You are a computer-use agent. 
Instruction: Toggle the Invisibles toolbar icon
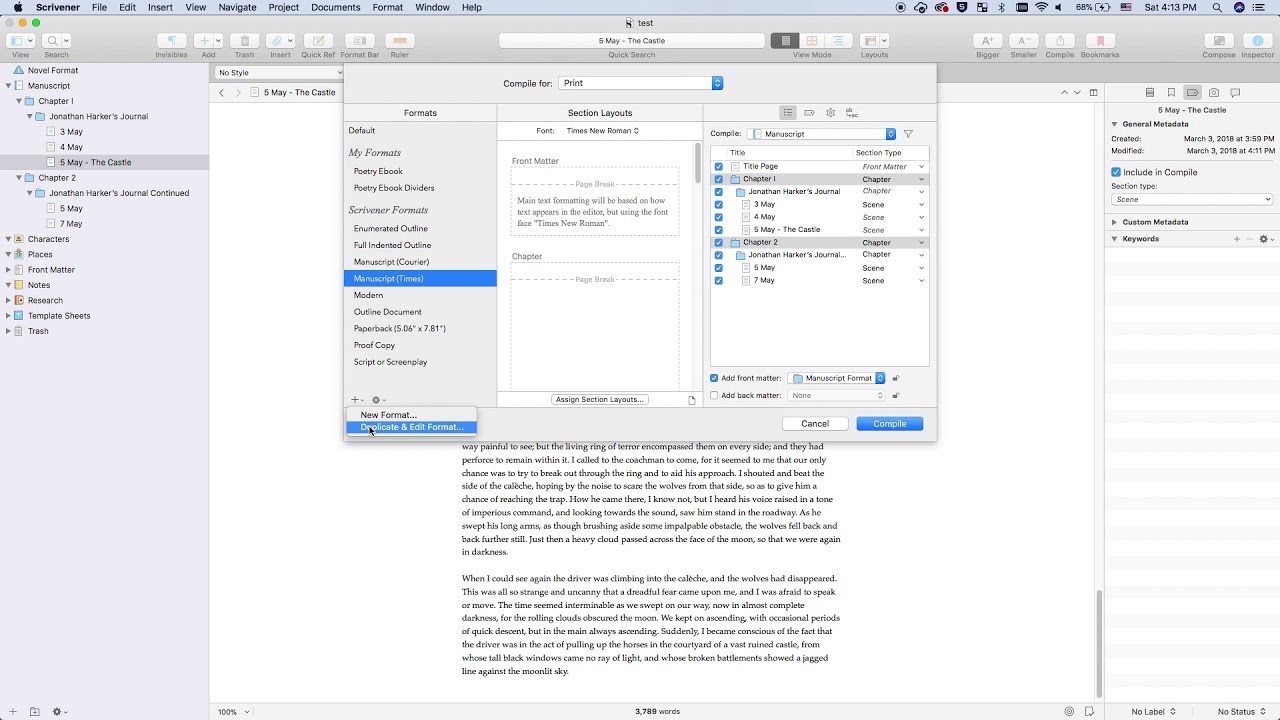point(171,41)
